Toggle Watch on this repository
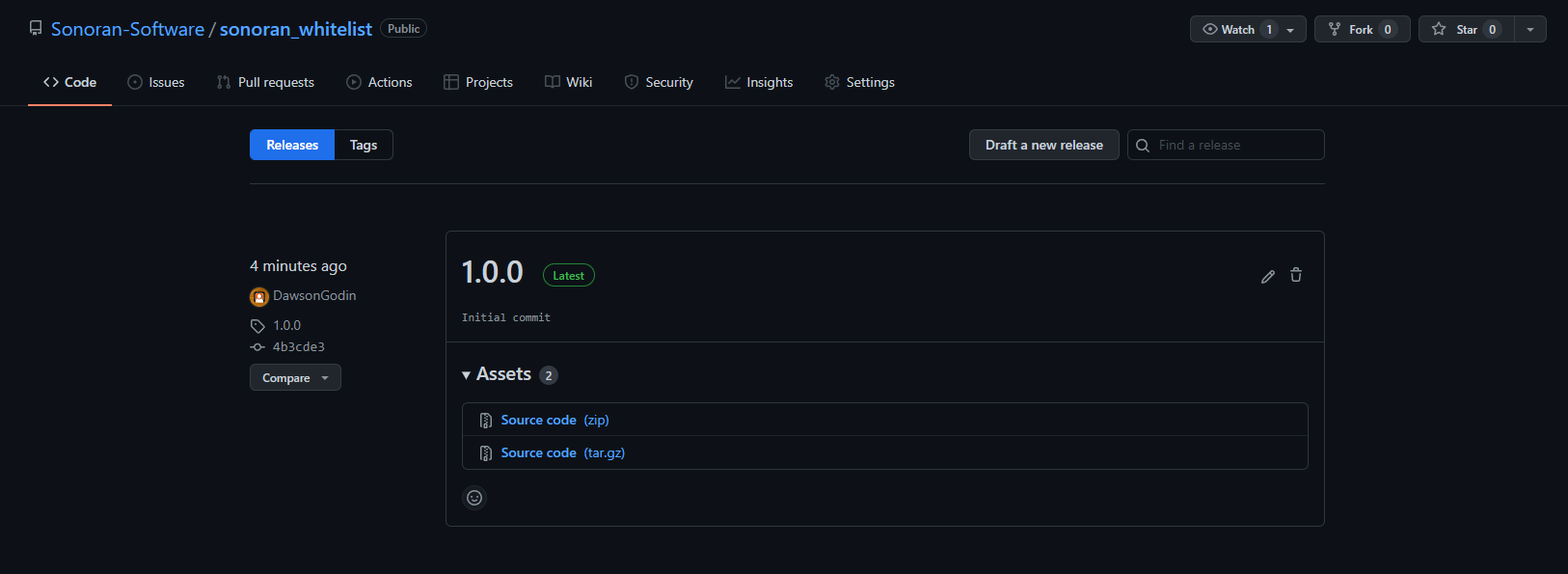Viewport: 1568px width, 574px height. click(x=1248, y=29)
